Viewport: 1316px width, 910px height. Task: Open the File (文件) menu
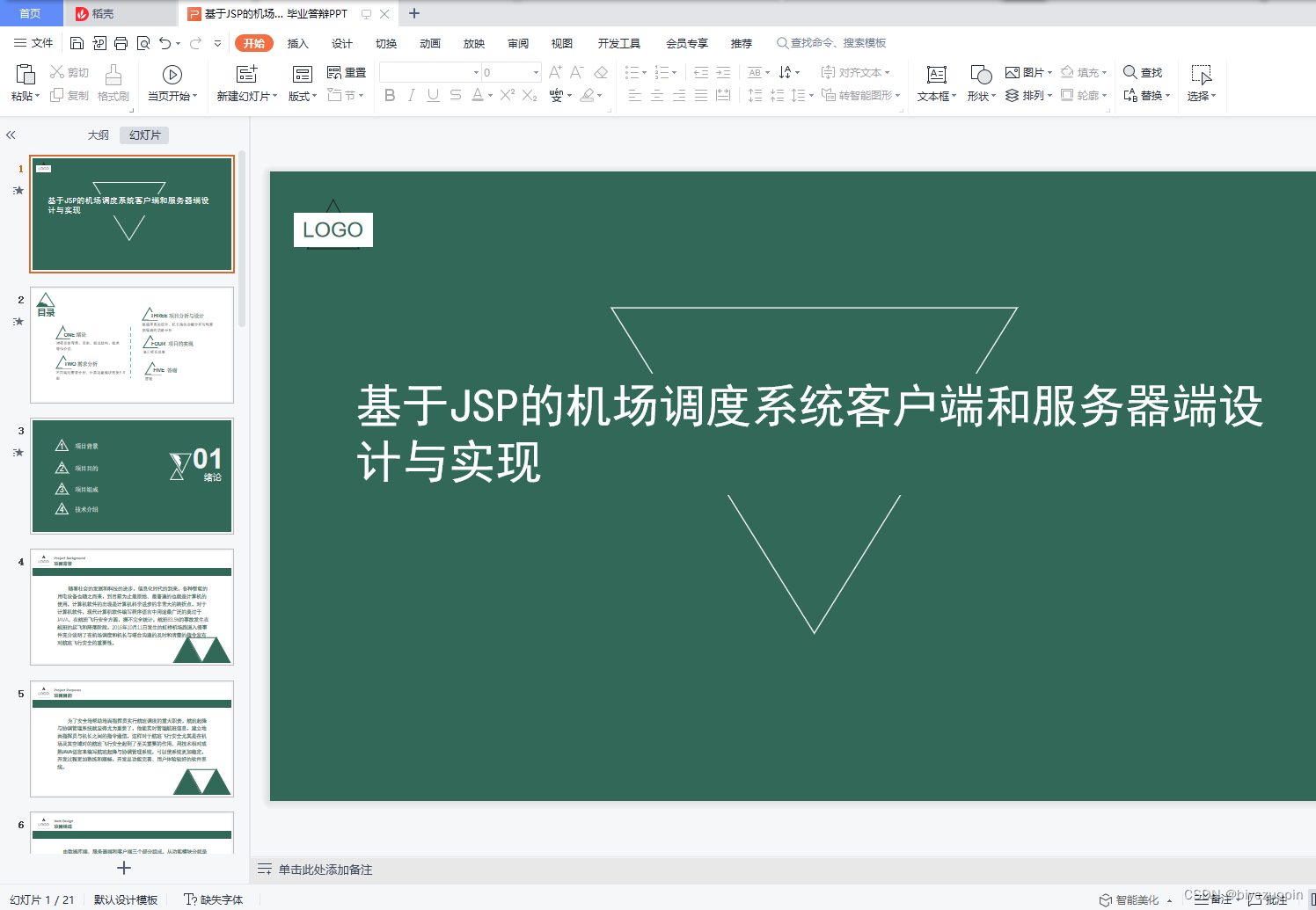[x=33, y=43]
